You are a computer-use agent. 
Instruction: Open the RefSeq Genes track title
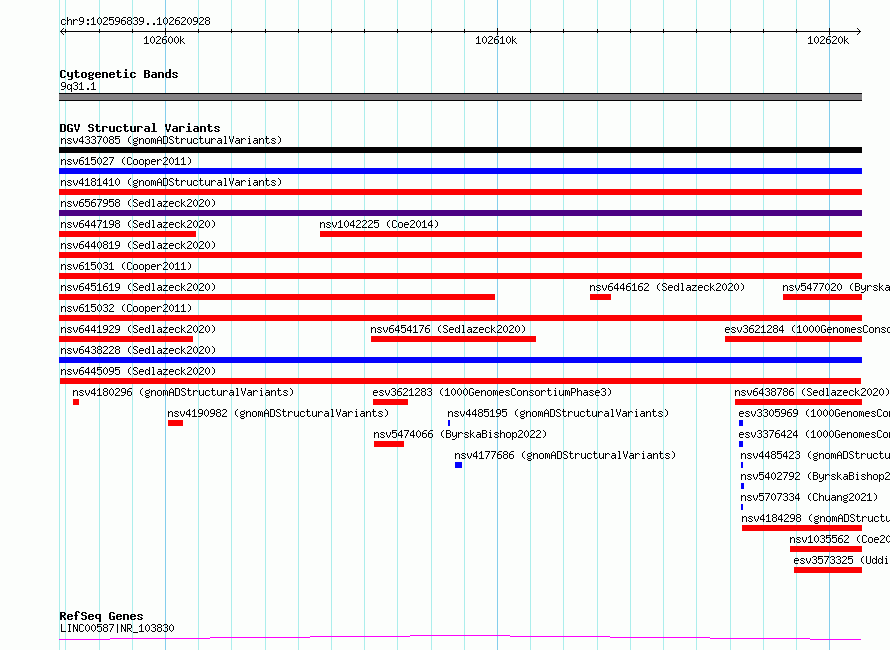pos(102,616)
